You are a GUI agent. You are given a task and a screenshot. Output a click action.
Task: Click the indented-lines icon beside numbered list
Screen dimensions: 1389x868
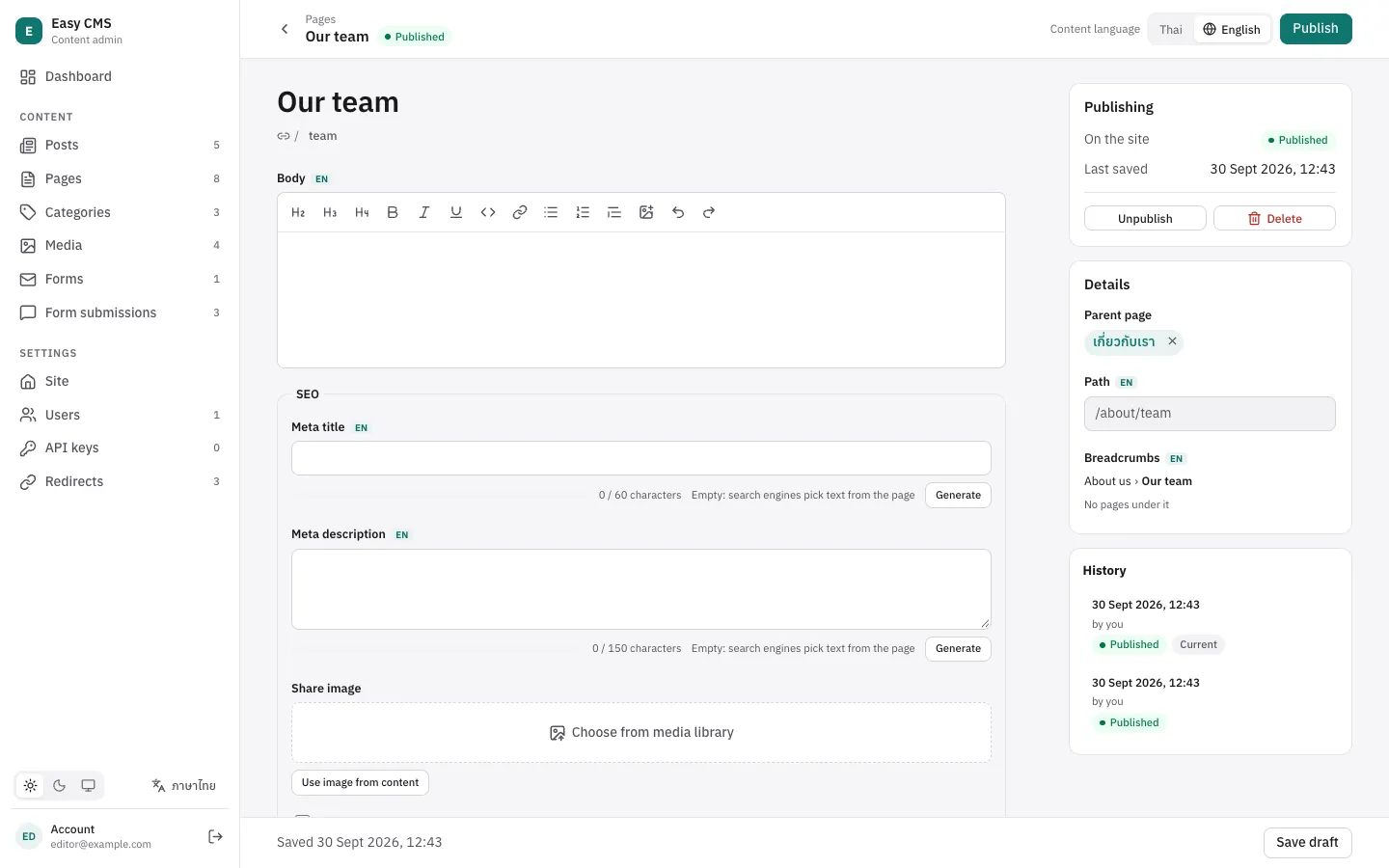pyautogui.click(x=614, y=212)
